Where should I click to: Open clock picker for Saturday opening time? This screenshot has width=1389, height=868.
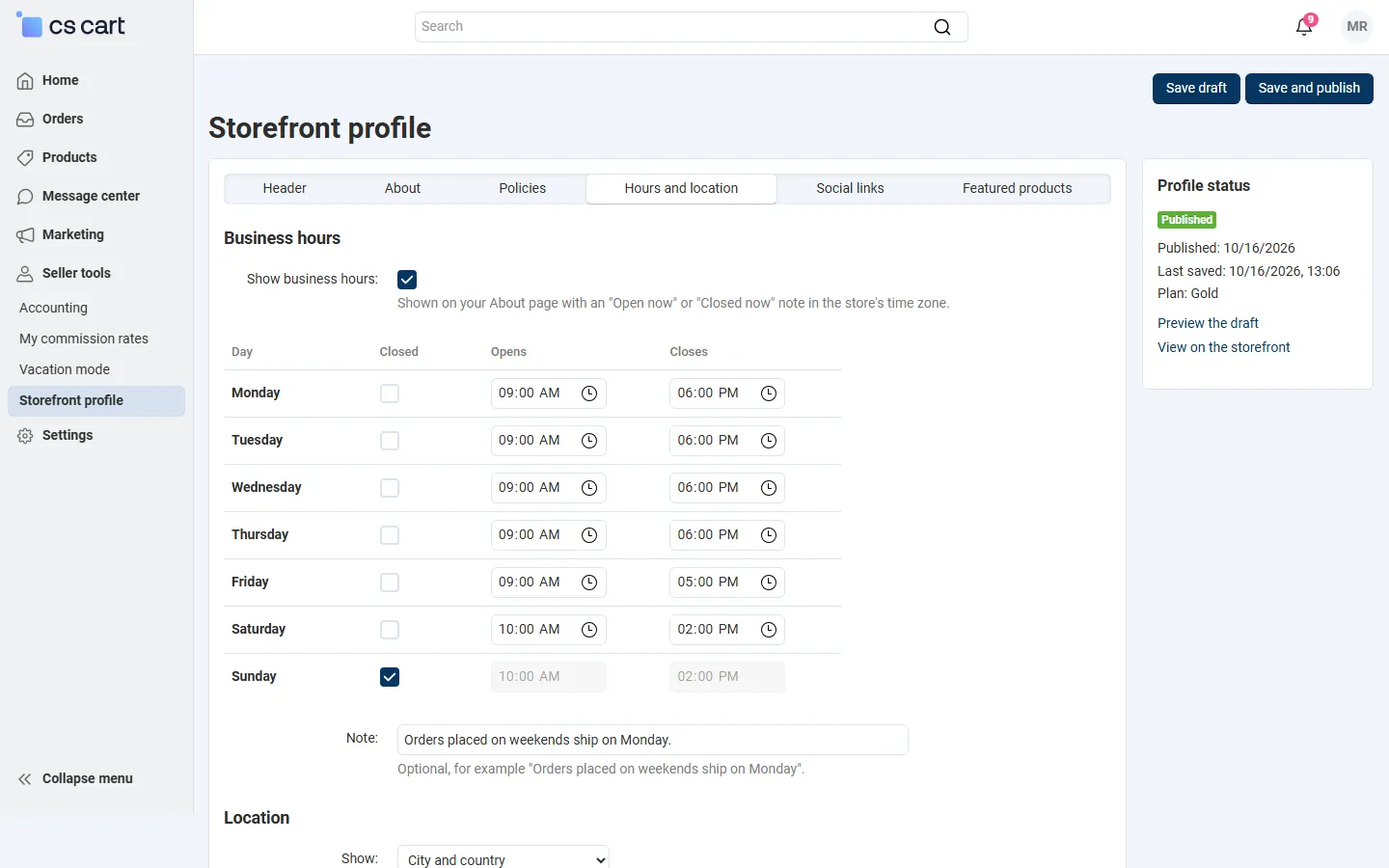click(589, 630)
